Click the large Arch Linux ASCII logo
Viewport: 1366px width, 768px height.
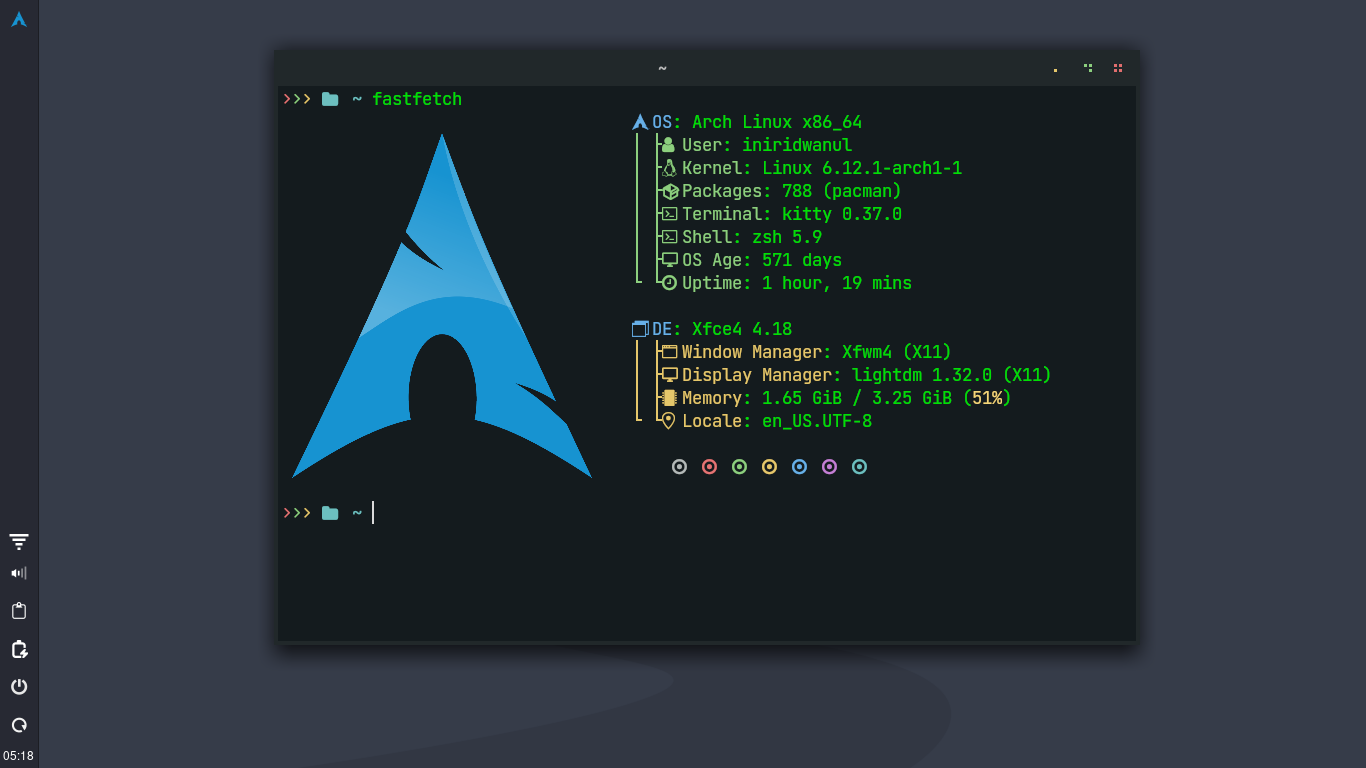click(x=442, y=306)
